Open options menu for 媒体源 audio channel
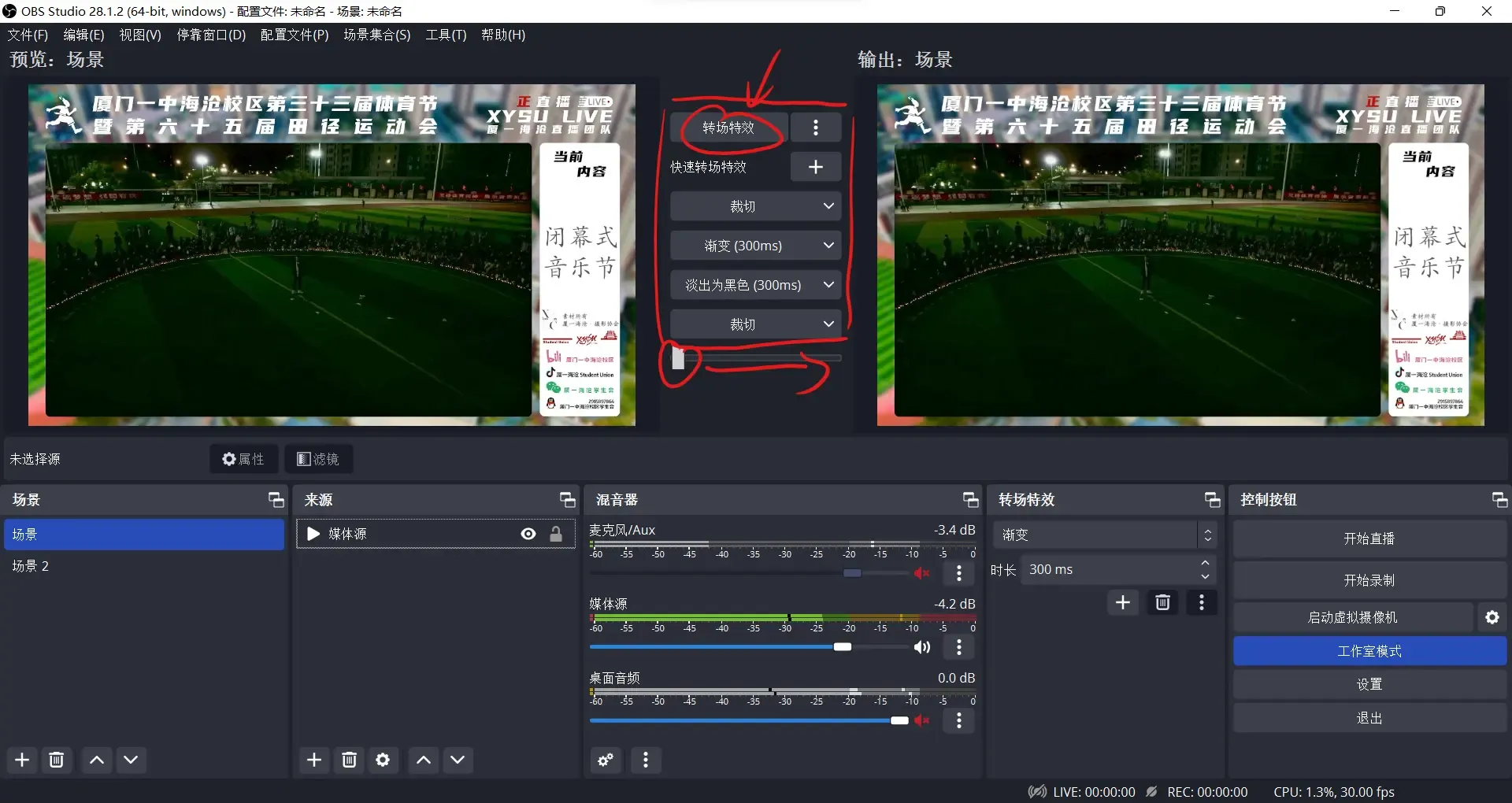This screenshot has height=803, width=1512. tap(959, 647)
